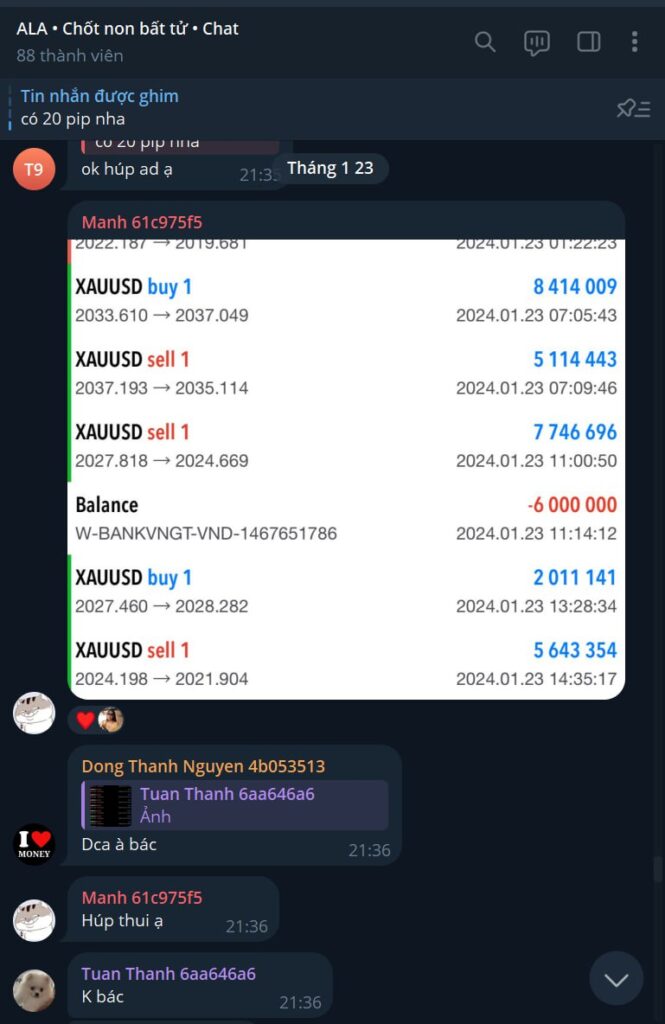Click Tuan Thanh's white dog avatar

(x=34, y=991)
